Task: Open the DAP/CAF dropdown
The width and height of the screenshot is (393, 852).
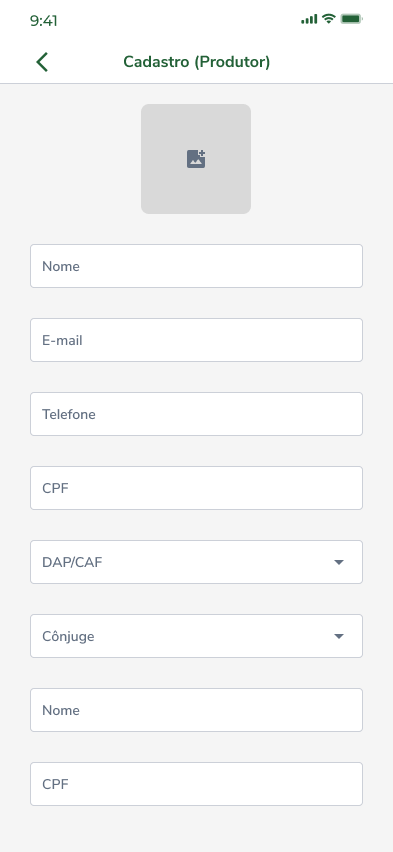Action: pos(196,562)
